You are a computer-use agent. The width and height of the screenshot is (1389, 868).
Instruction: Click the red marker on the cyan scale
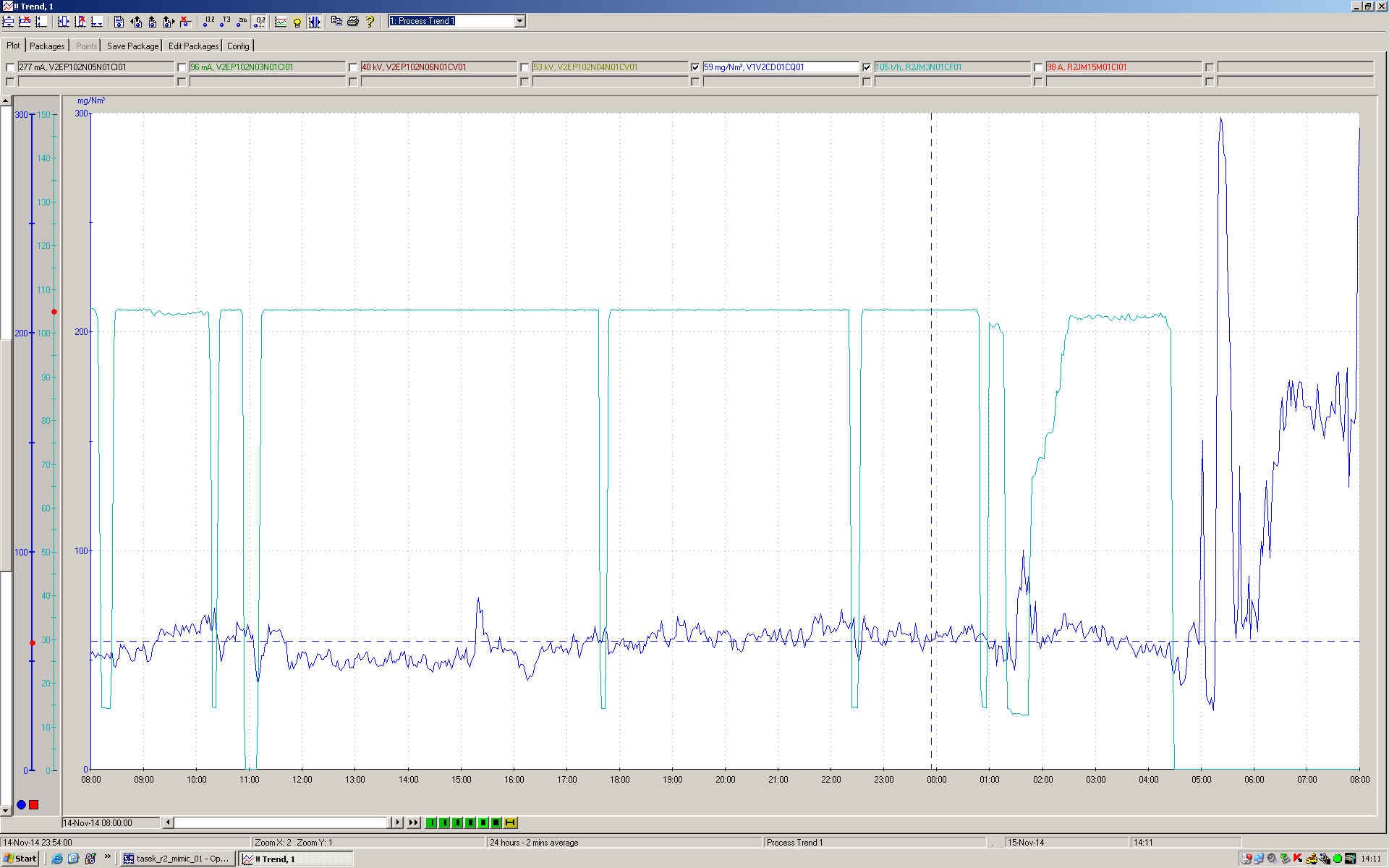(x=54, y=312)
